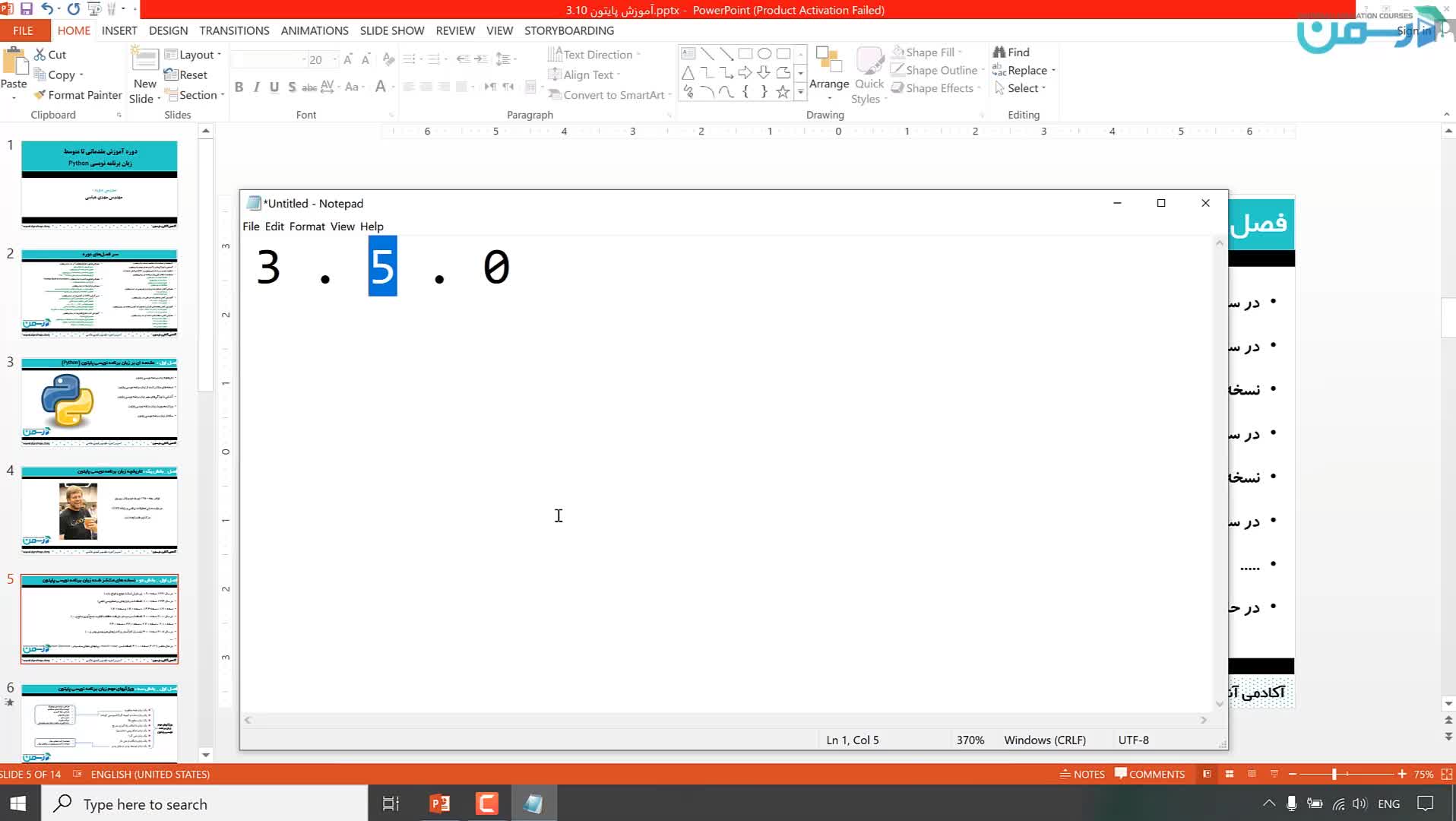Open Task View on the taskbar
Screen dimensions: 1456x821
[x=391, y=804]
